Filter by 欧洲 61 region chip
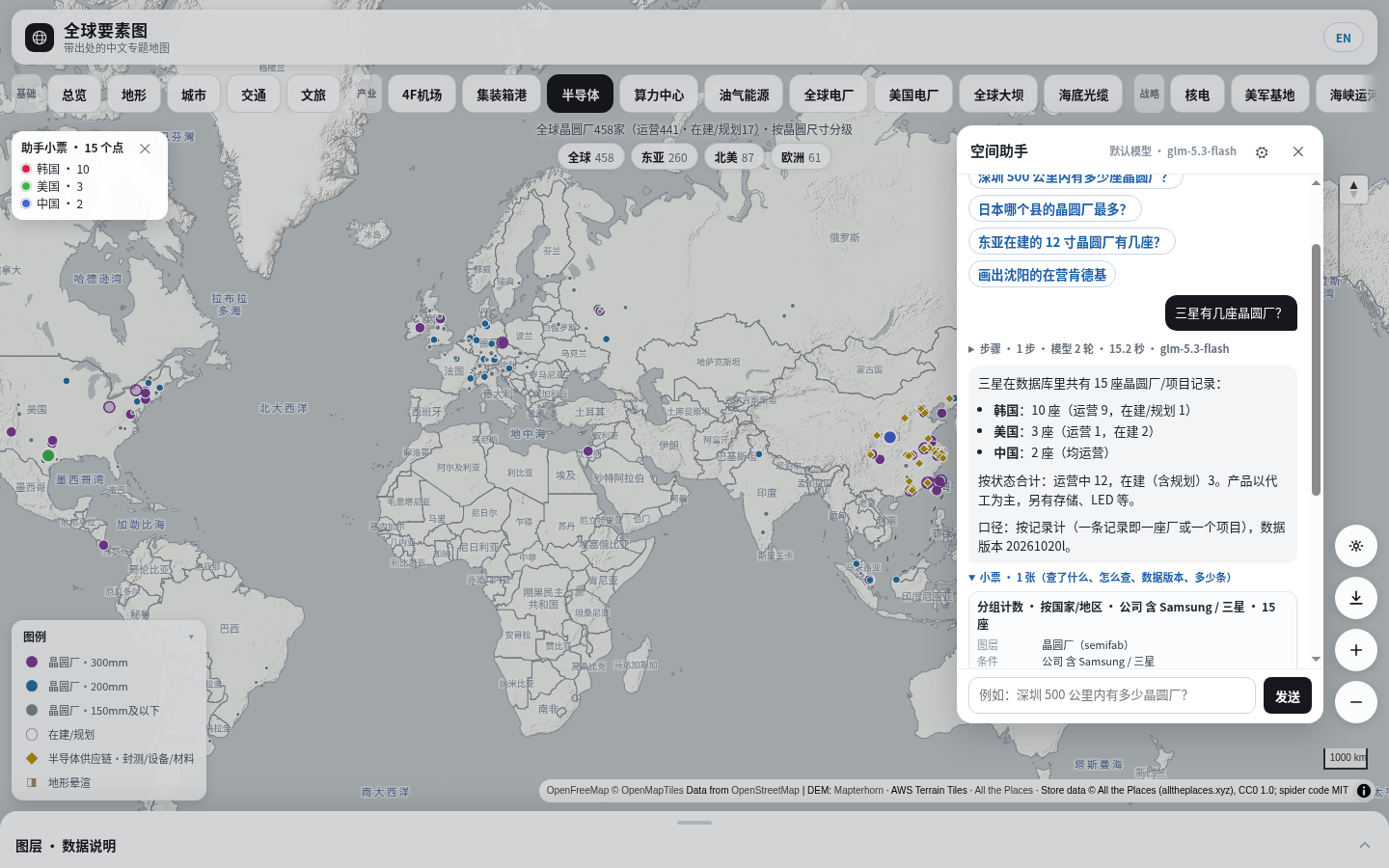Viewport: 1389px width, 868px height. [802, 157]
